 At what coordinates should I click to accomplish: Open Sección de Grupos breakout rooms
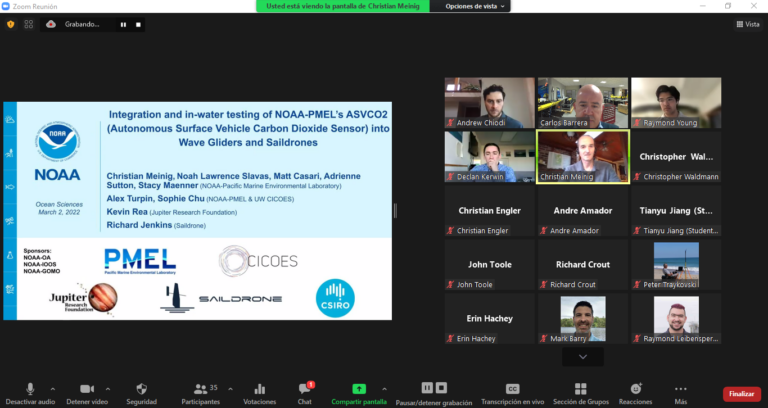[579, 389]
